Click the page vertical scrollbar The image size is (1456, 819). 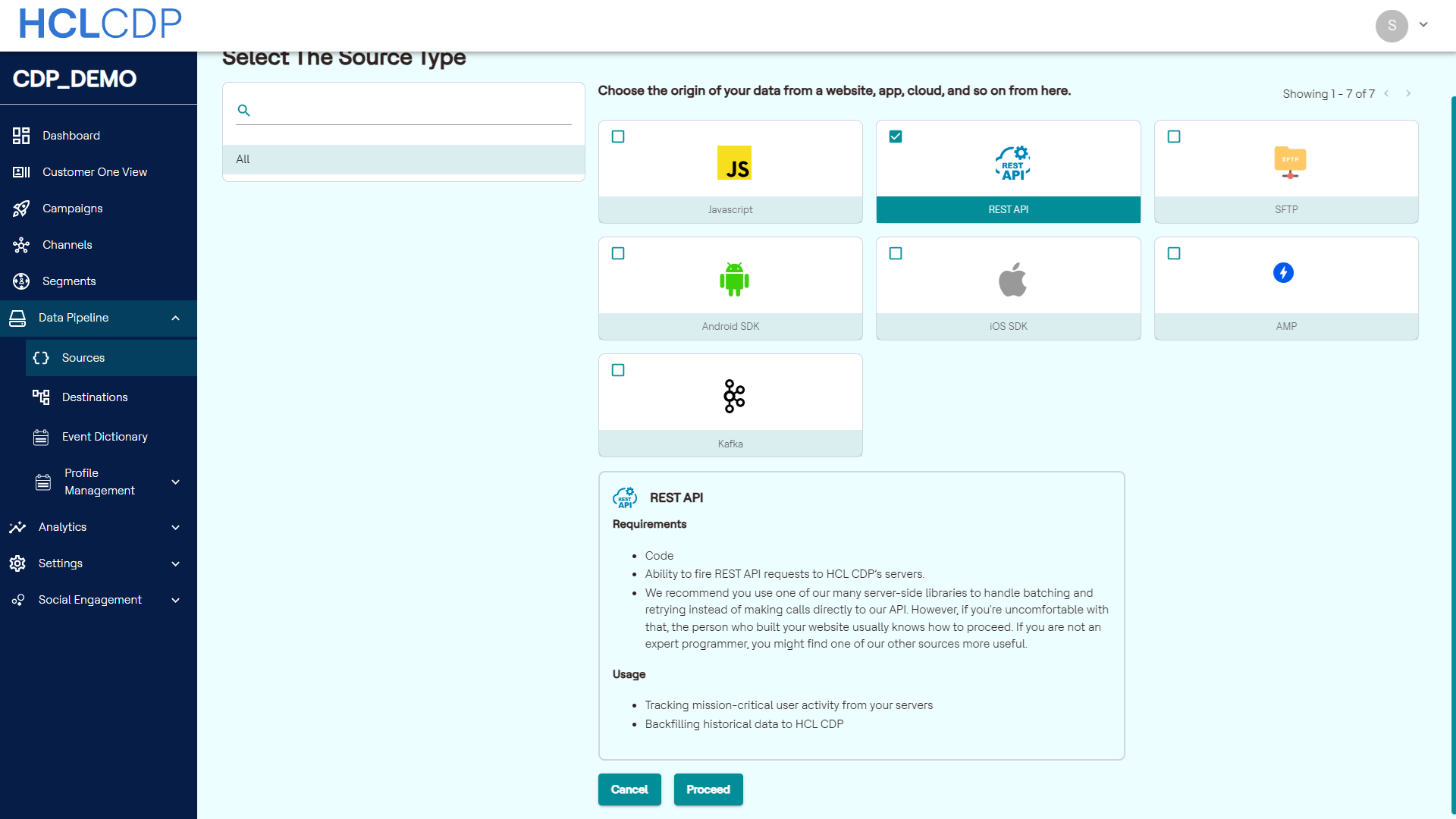click(1452, 455)
